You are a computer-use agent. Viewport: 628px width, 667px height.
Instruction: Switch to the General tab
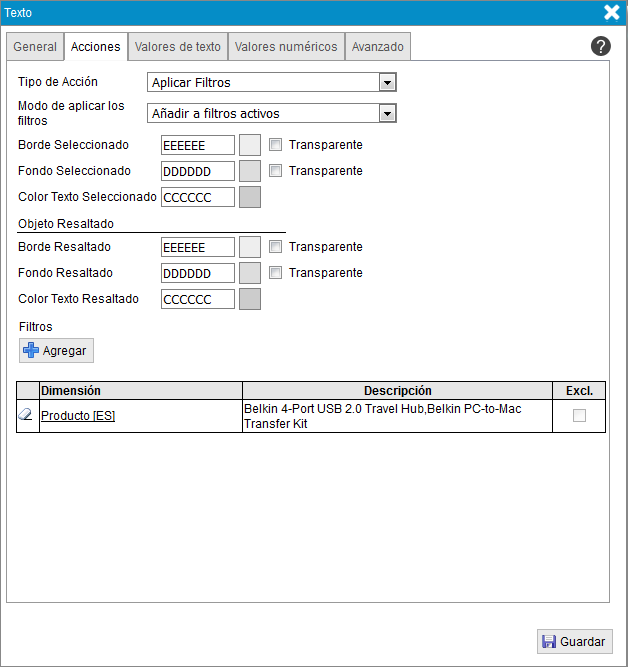[x=35, y=47]
